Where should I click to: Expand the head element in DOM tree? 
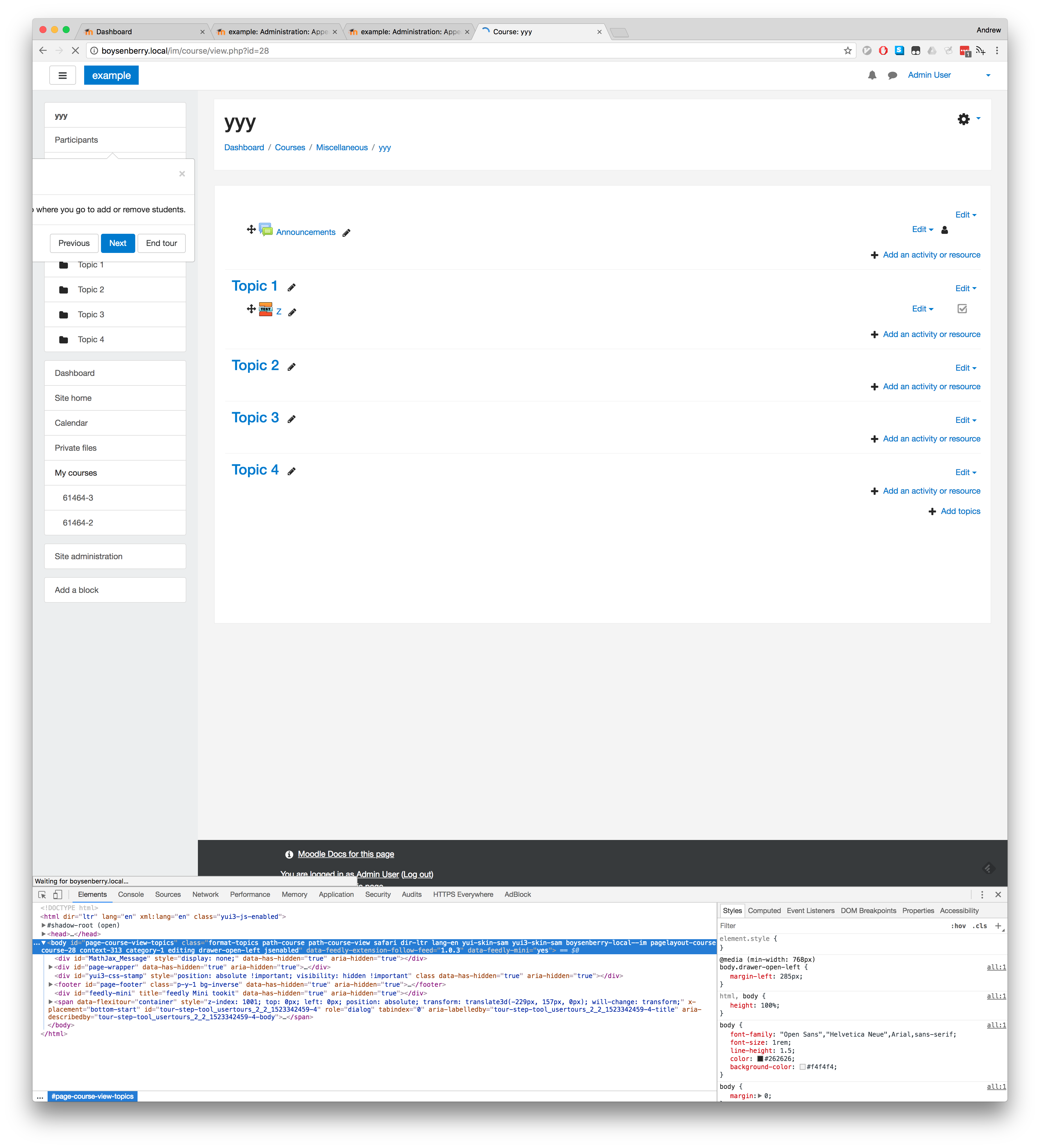(x=44, y=934)
